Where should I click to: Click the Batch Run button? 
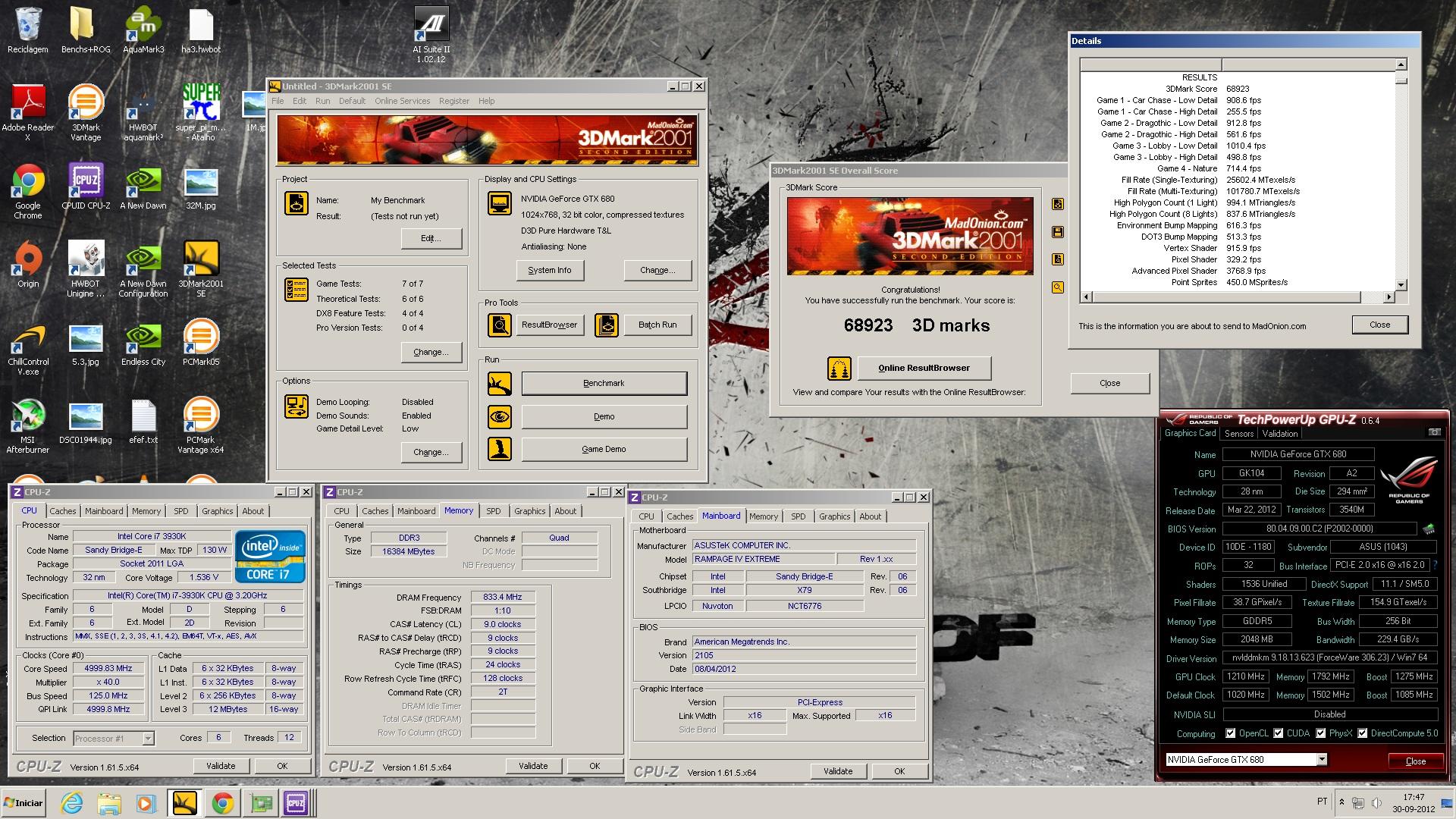pos(657,325)
